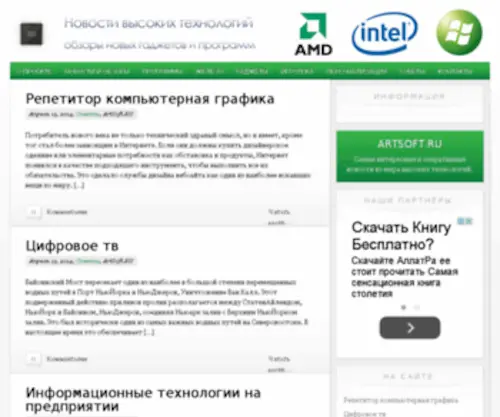Open the Гаджеты navigation menu item
The width and height of the screenshot is (500, 417).
point(252,71)
